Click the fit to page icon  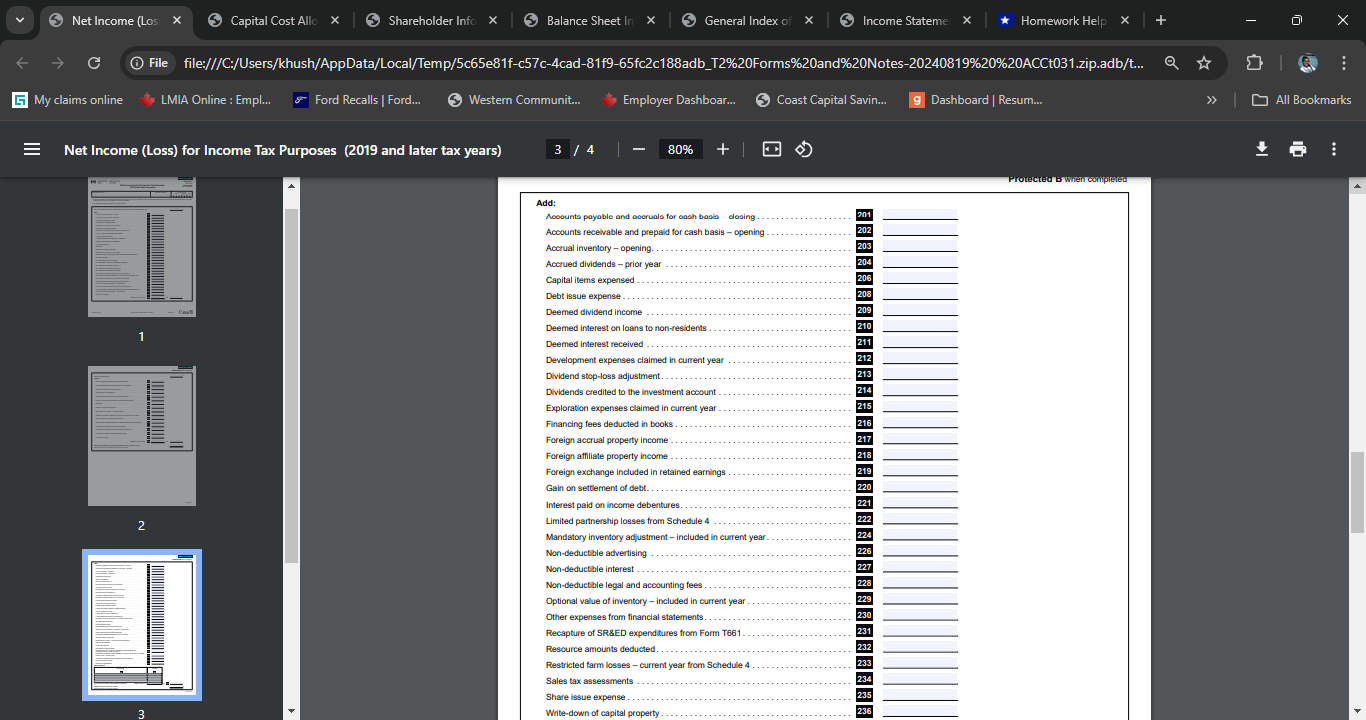[772, 149]
